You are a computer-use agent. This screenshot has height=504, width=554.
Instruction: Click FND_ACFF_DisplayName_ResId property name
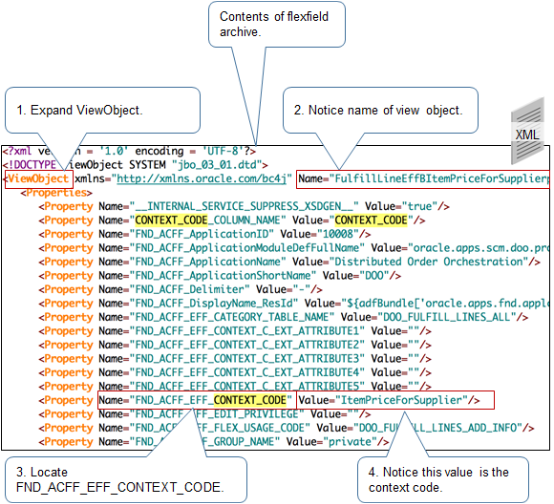point(213,303)
